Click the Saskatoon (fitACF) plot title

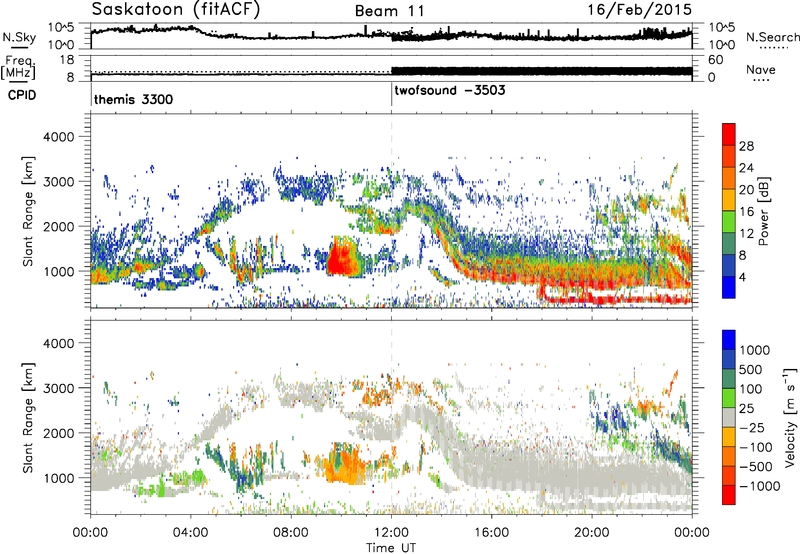(176, 9)
